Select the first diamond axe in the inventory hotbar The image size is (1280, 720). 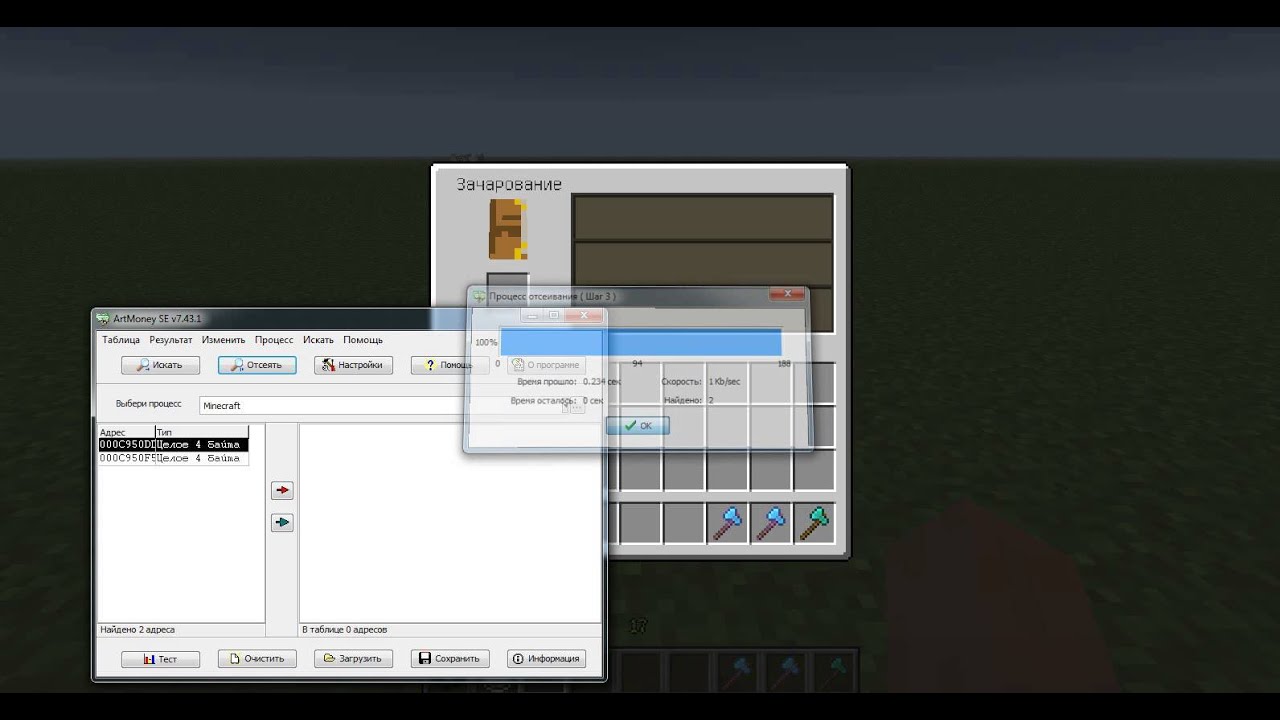coord(727,524)
